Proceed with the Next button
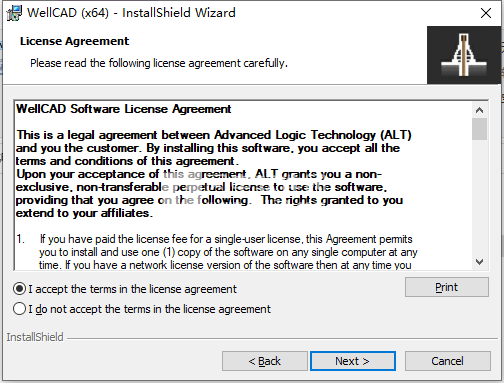This screenshot has height=383, width=504. coord(353,361)
